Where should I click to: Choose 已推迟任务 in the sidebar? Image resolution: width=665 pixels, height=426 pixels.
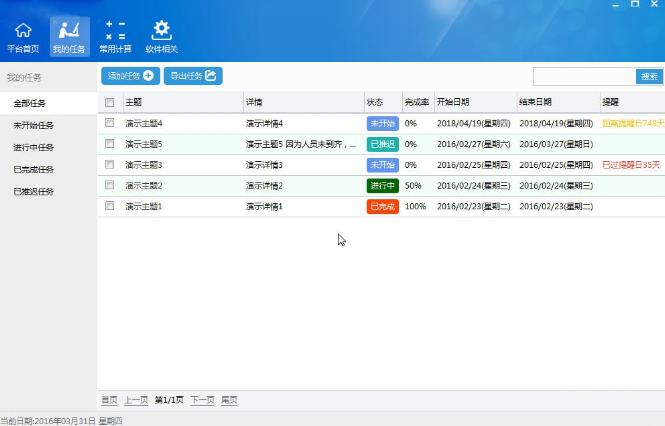33,192
